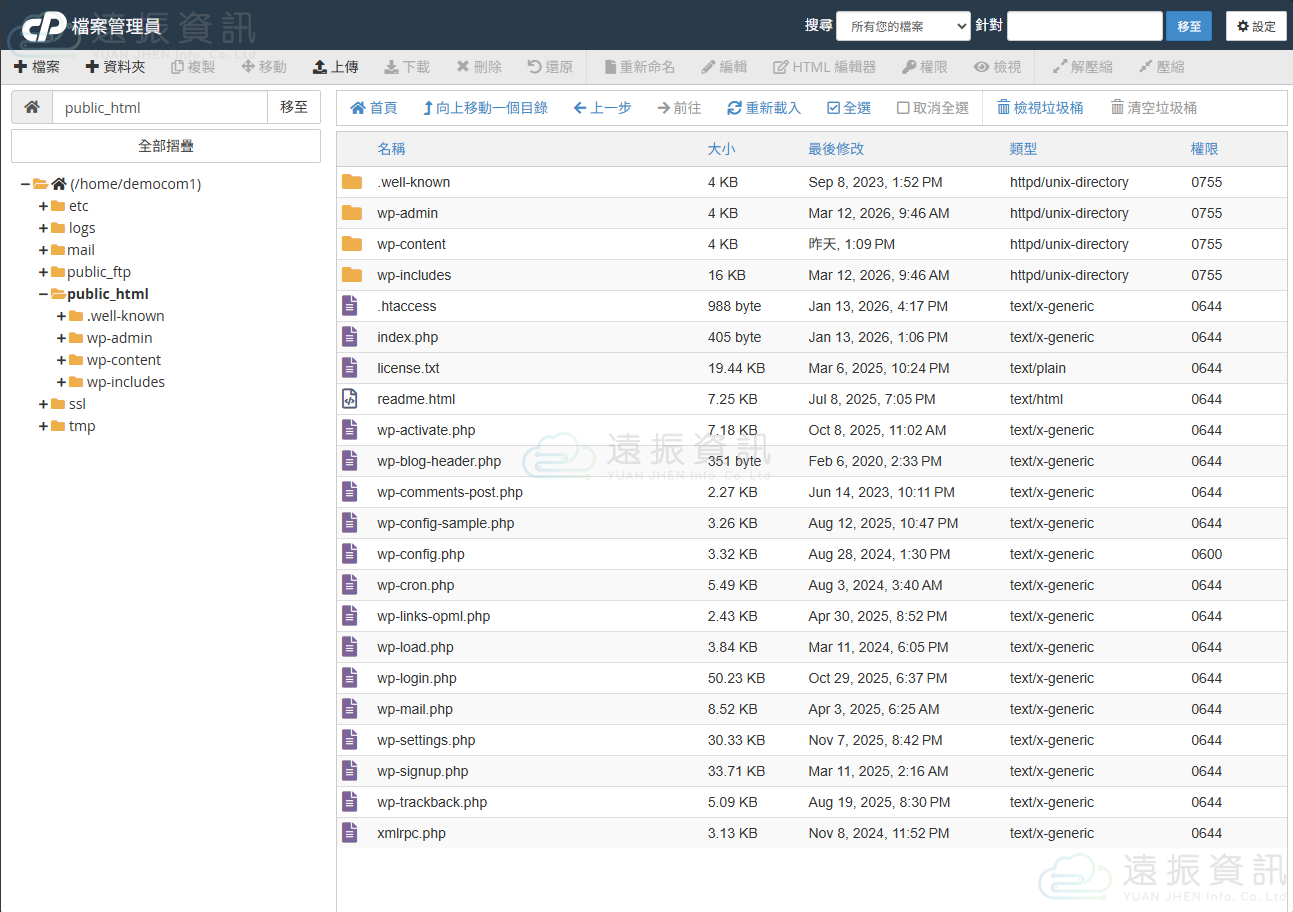Screen dimensions: 1293x912
Task: Click 向上移動一個目錄 up one level
Action: click(485, 108)
